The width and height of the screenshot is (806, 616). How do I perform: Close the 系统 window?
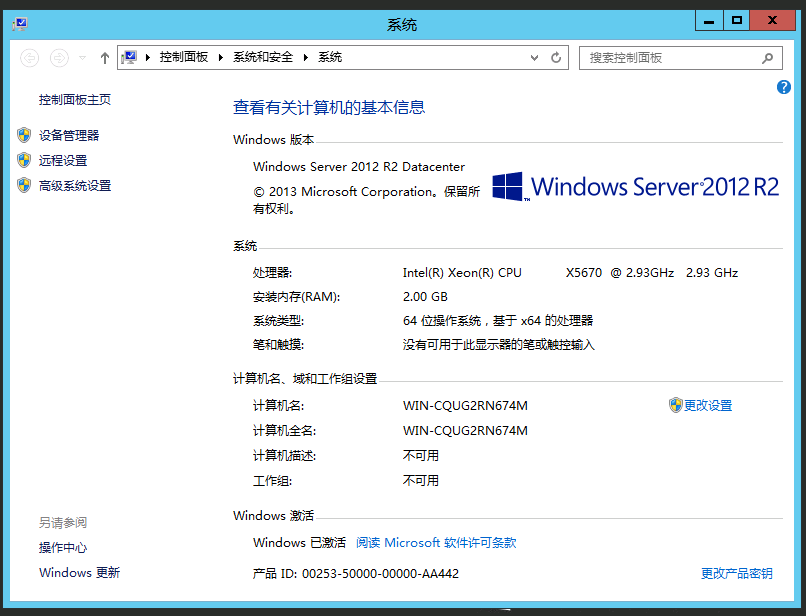(x=772, y=21)
